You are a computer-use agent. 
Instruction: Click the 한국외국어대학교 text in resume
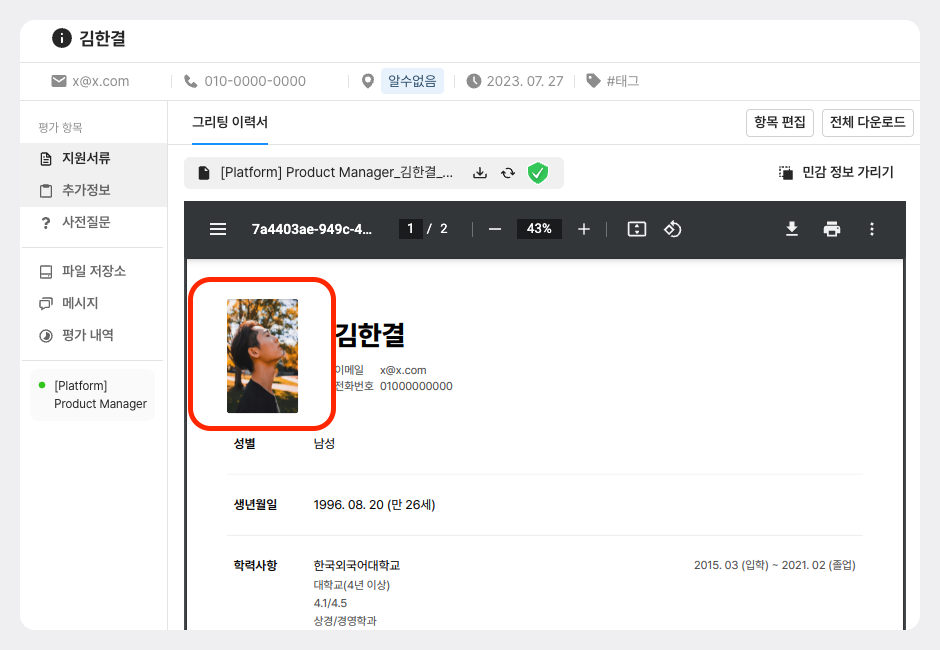click(x=357, y=565)
